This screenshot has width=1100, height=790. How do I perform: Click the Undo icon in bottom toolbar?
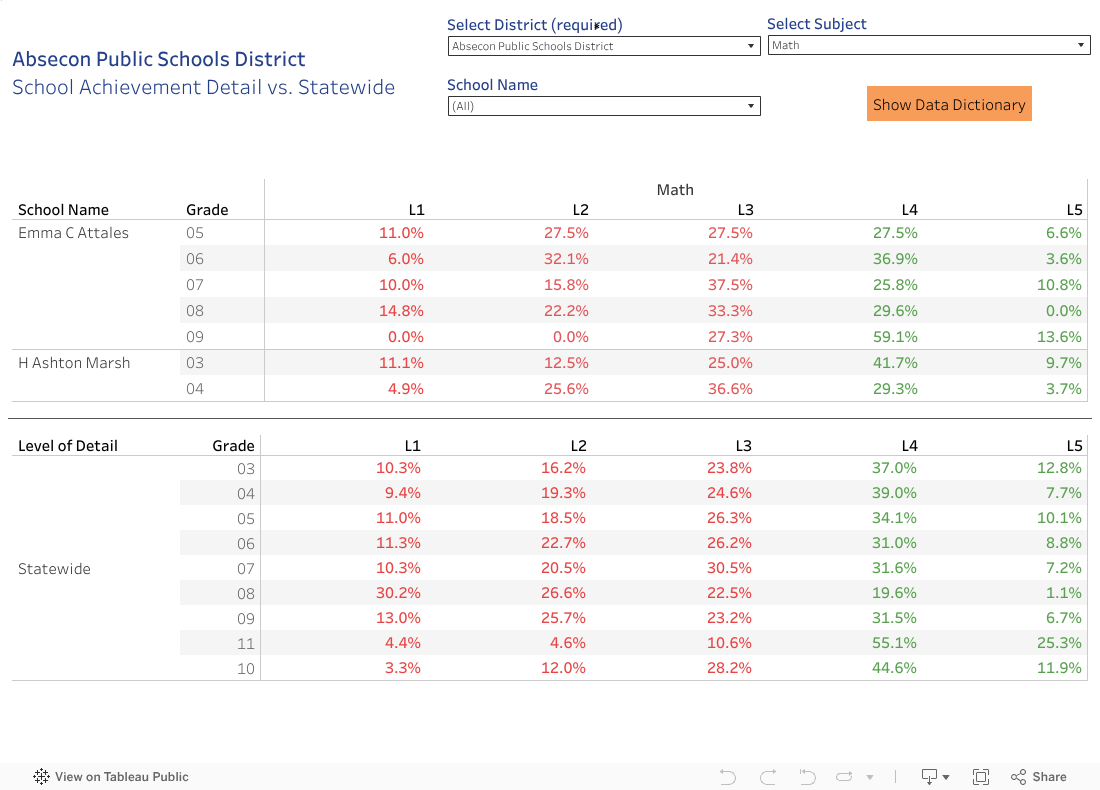728,777
